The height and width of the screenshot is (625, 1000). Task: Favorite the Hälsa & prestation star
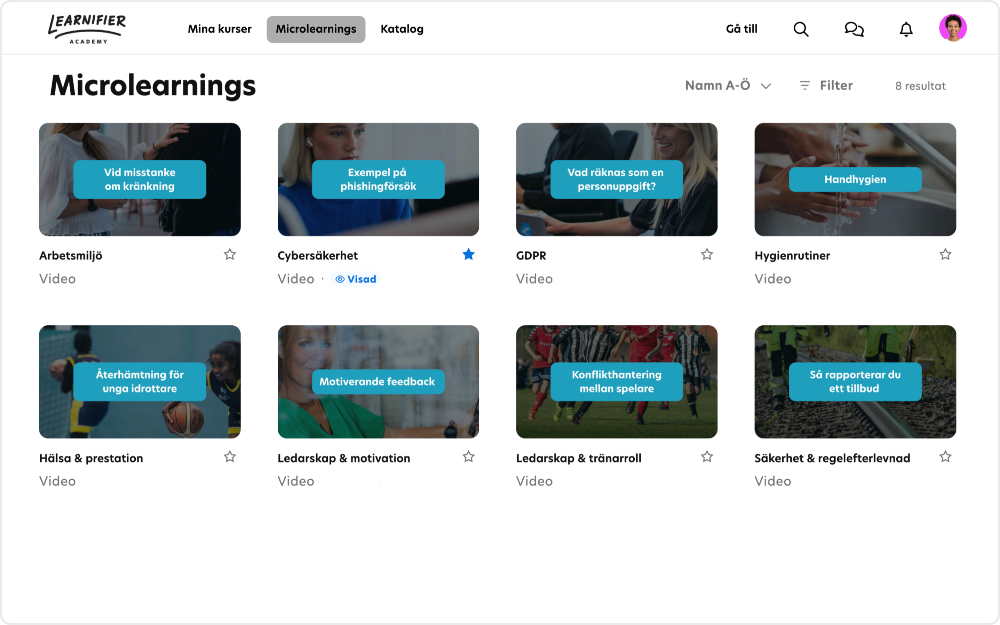tap(230, 457)
